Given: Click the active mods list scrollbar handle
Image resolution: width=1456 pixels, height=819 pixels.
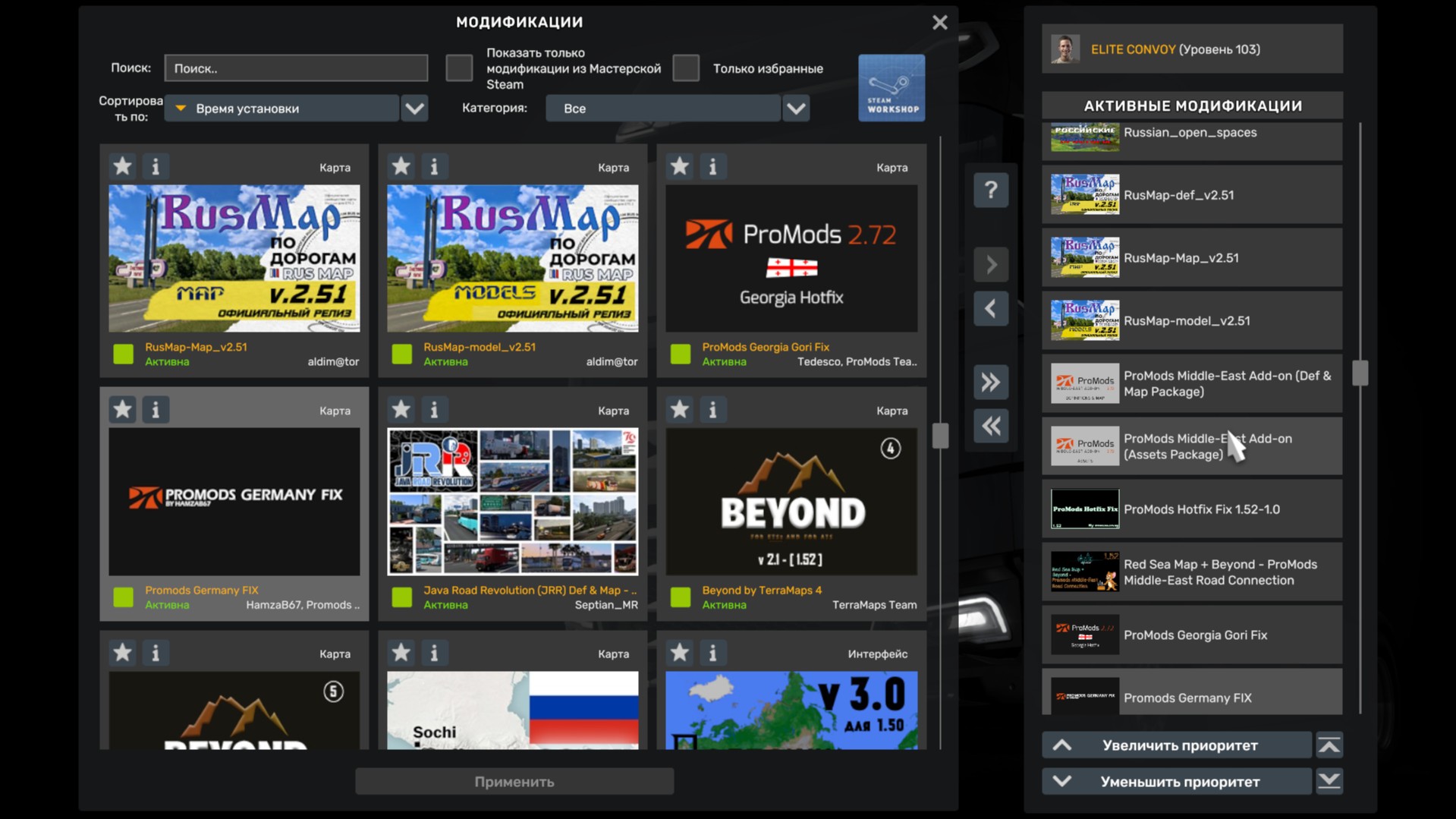Looking at the screenshot, I should (x=1360, y=373).
